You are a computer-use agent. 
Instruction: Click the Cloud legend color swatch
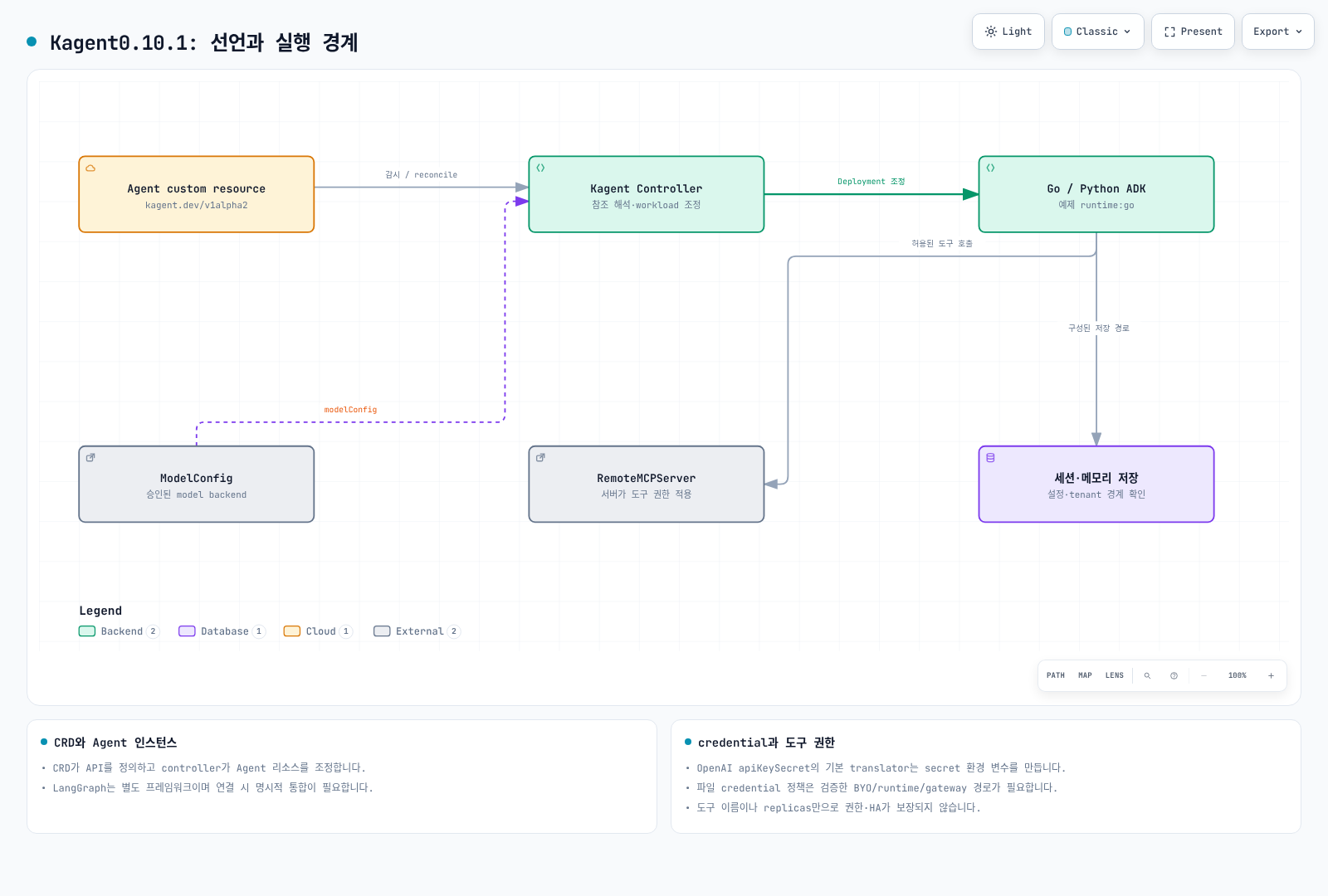pos(292,631)
